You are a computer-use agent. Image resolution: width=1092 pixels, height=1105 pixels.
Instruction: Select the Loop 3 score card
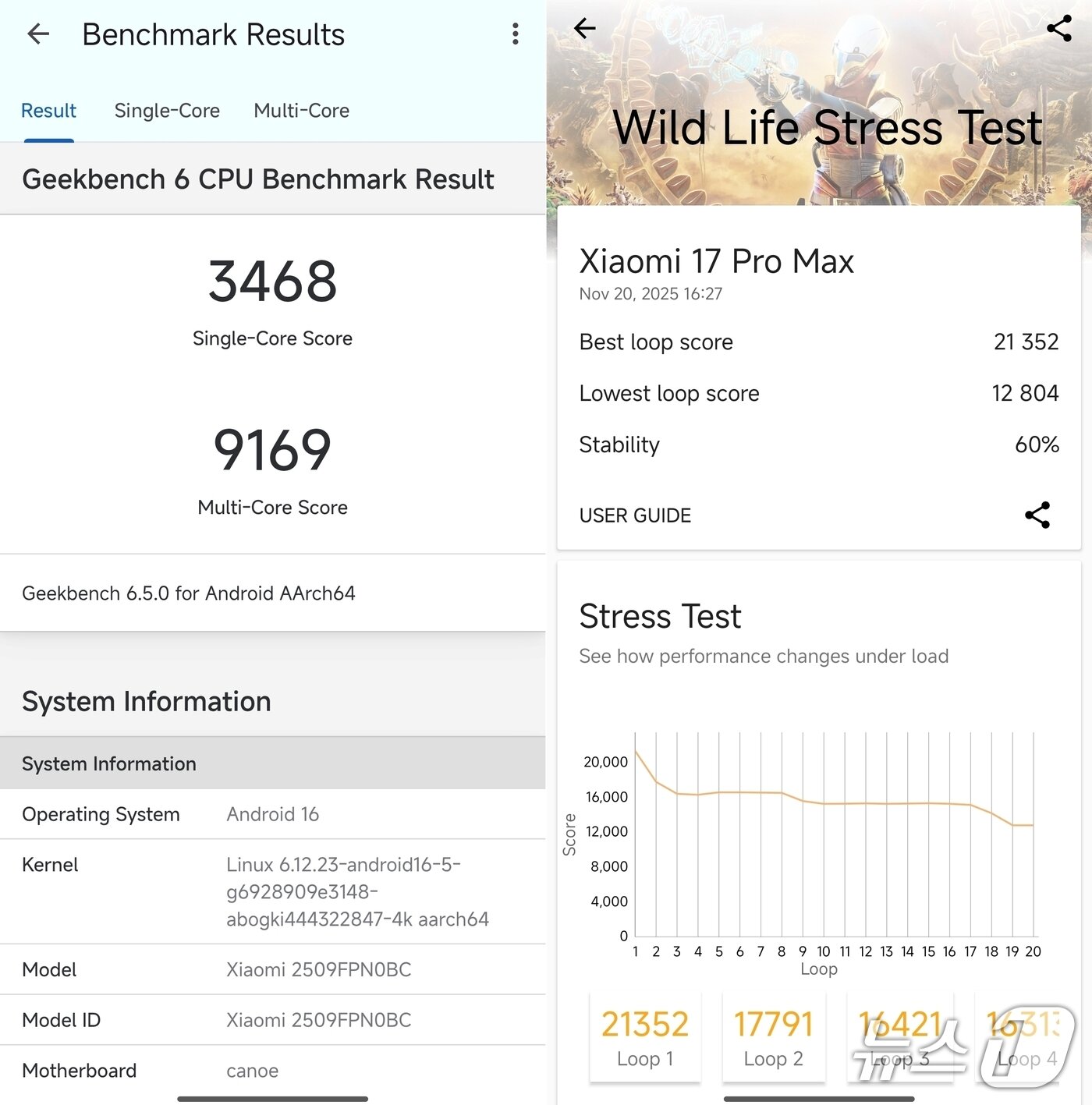(900, 1038)
